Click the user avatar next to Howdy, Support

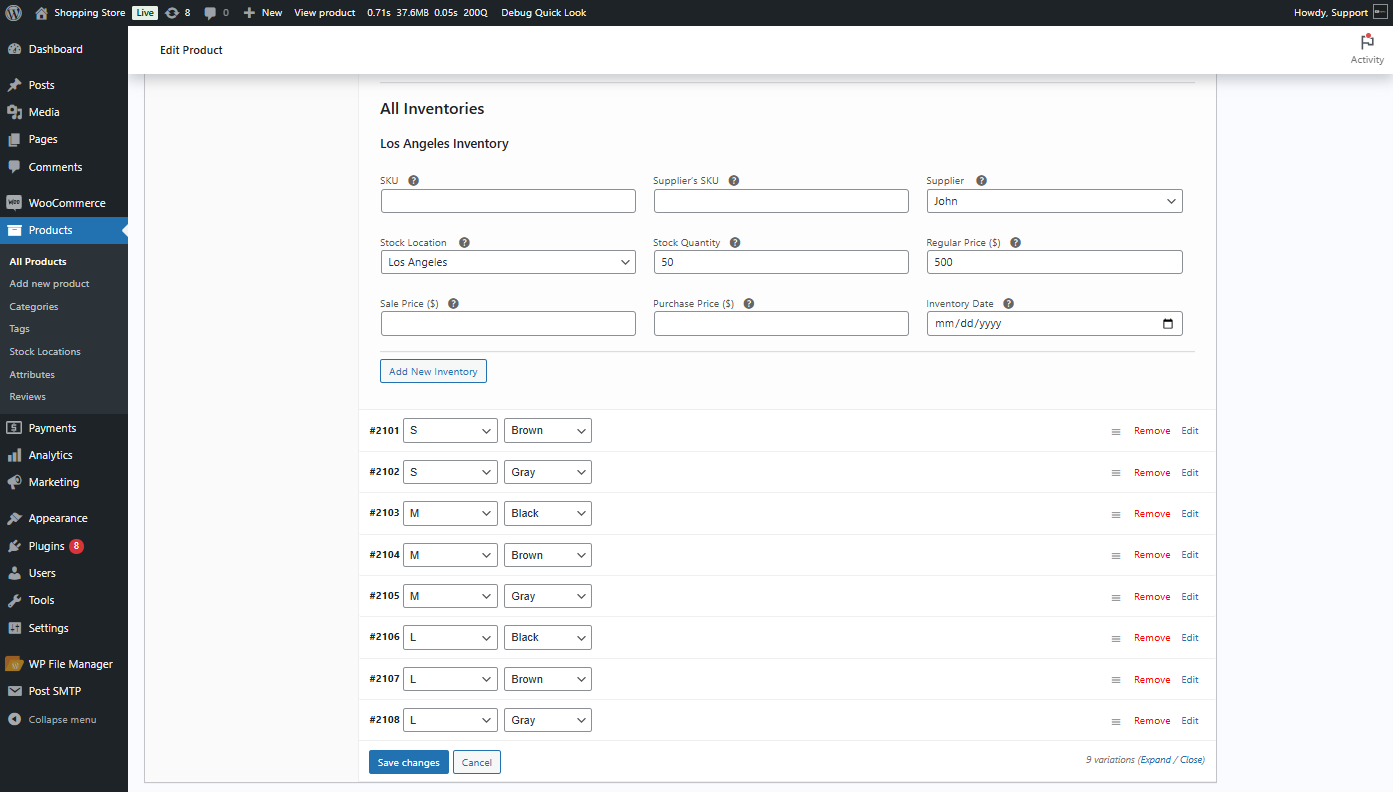coord(1380,13)
